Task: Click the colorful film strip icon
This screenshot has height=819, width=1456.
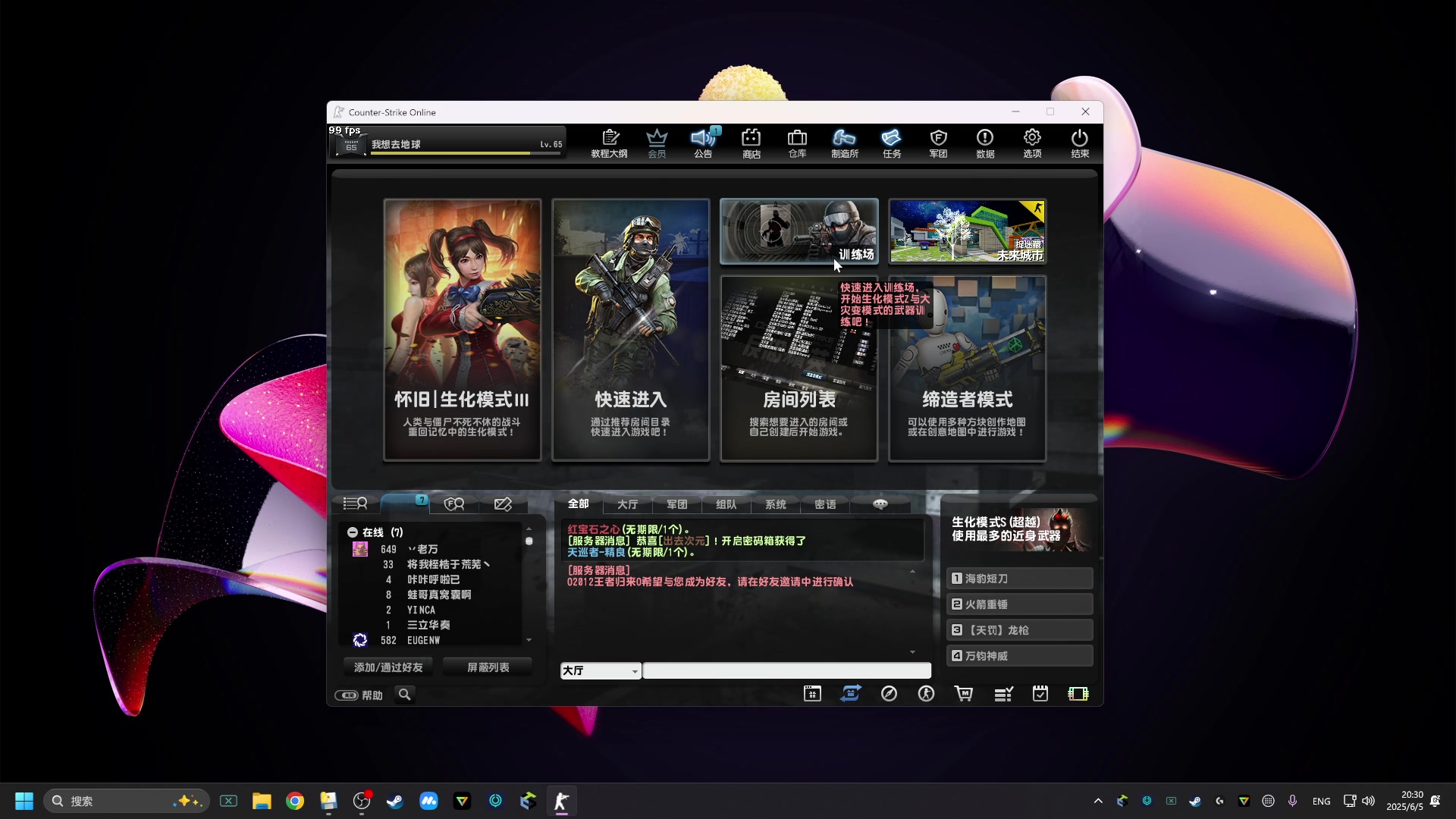Action: 1078,694
